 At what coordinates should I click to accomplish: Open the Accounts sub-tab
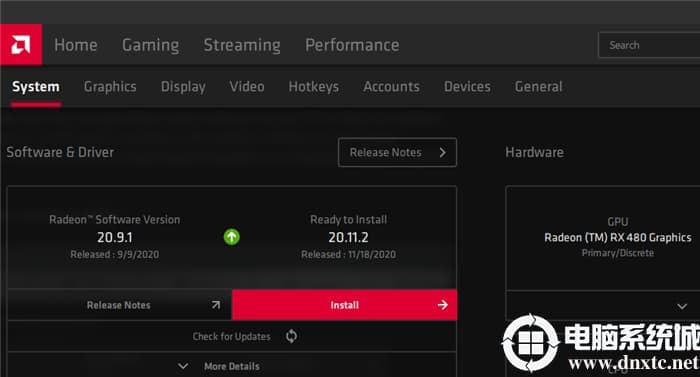click(392, 87)
